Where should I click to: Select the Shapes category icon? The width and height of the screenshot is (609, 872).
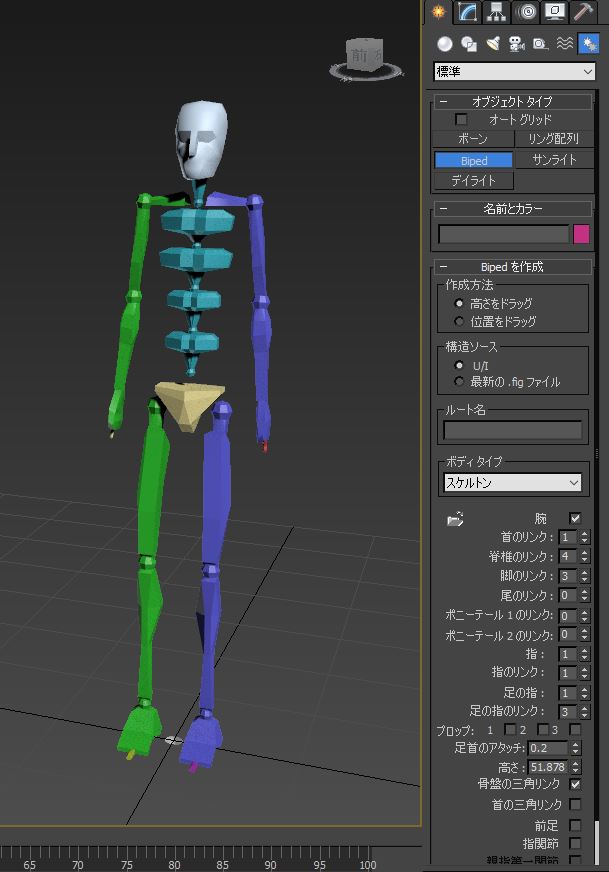point(469,44)
